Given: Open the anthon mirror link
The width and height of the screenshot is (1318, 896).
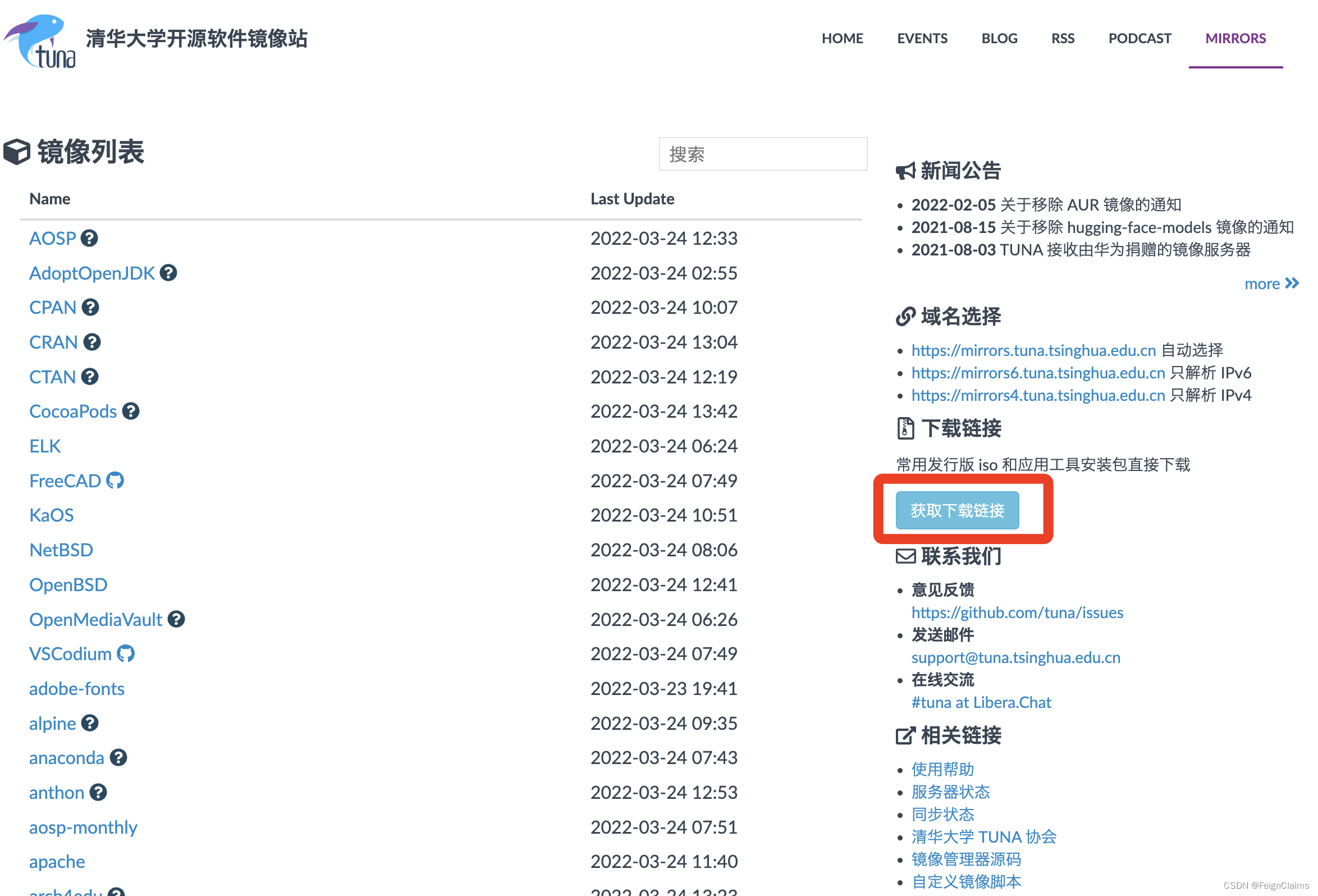Looking at the screenshot, I should pyautogui.click(x=57, y=792).
